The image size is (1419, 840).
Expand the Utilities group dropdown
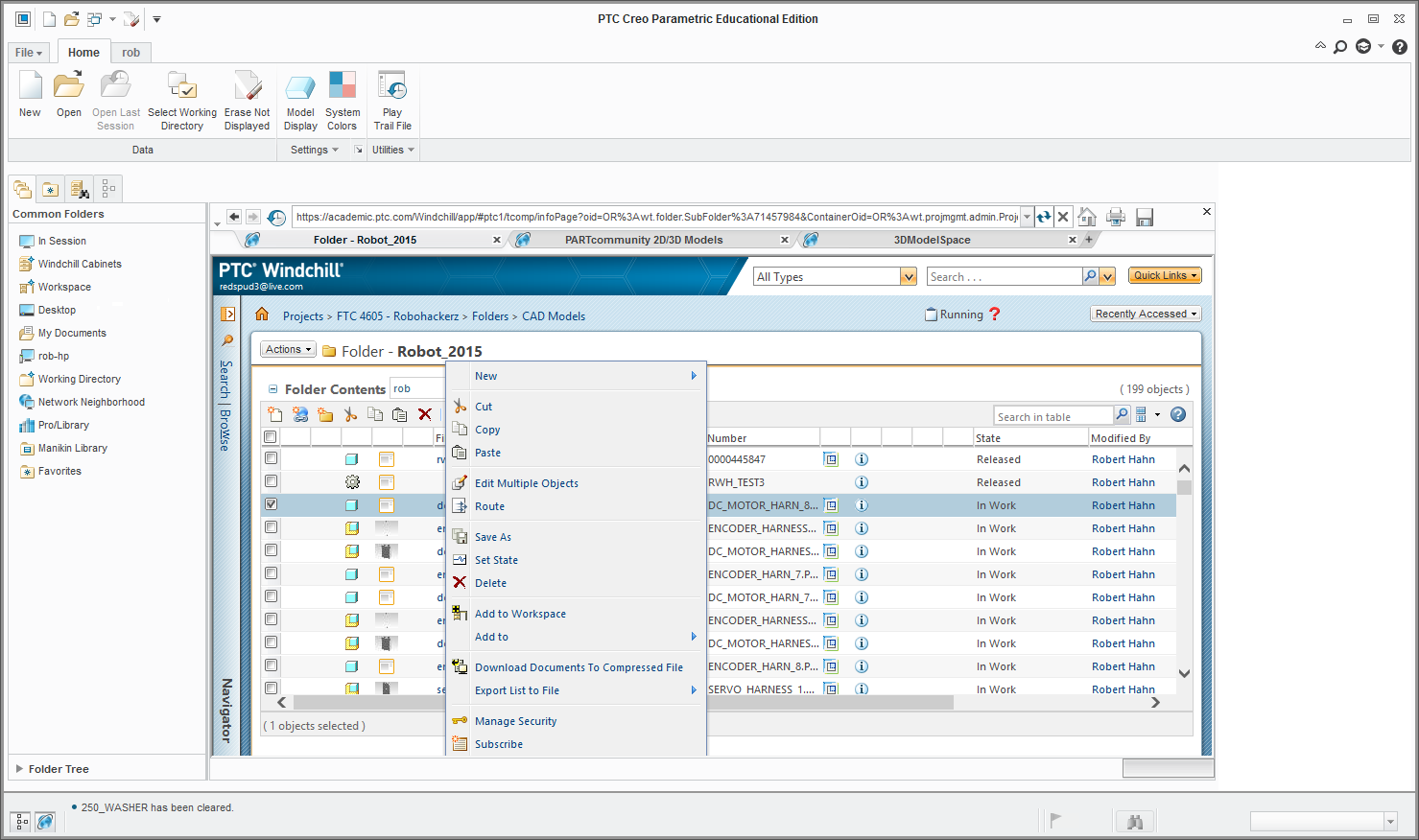pos(393,150)
